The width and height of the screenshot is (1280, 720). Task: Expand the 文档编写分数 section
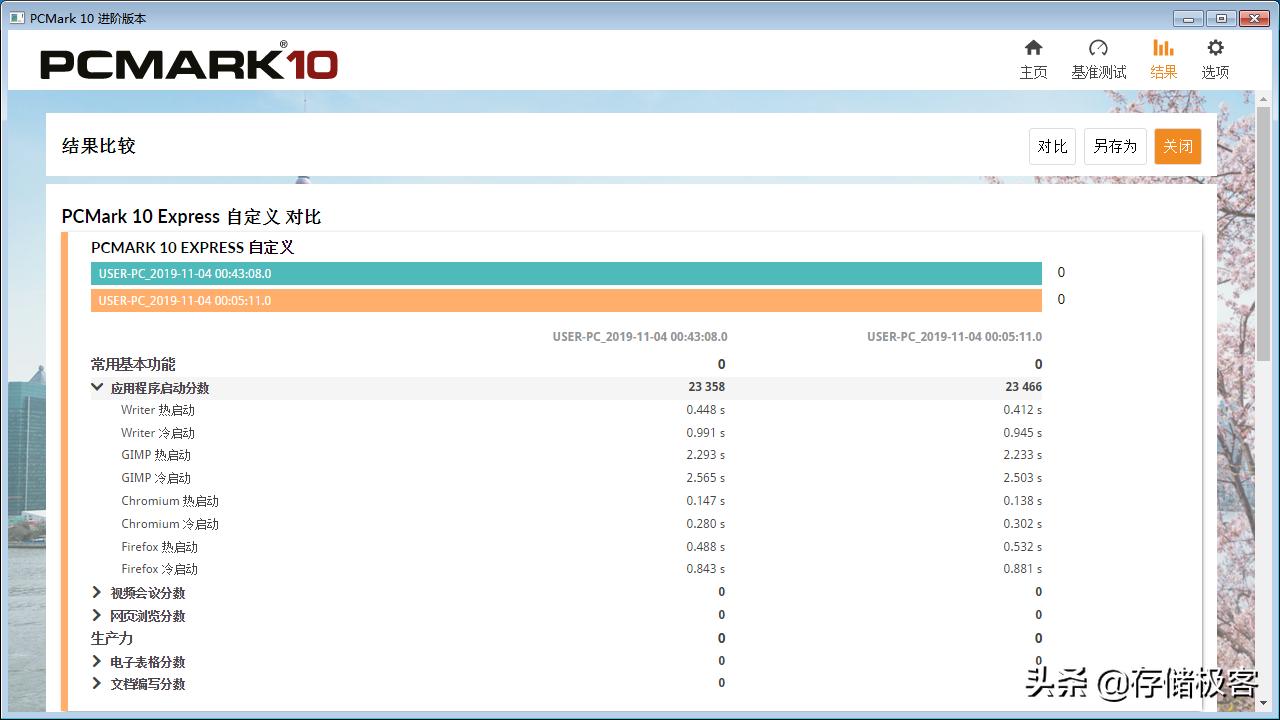click(x=97, y=683)
